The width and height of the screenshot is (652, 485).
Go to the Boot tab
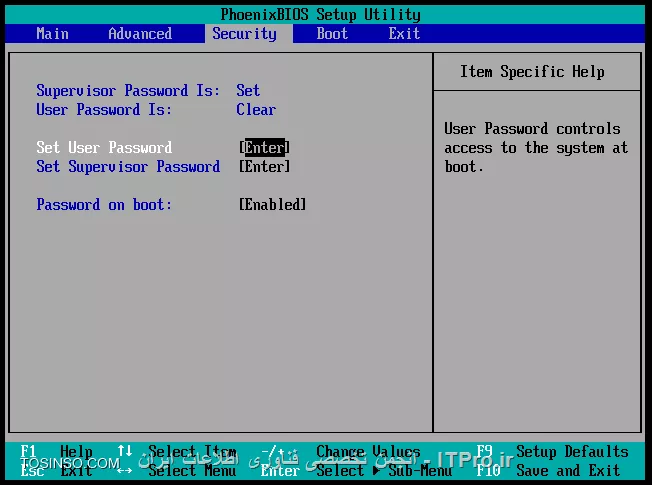332,34
